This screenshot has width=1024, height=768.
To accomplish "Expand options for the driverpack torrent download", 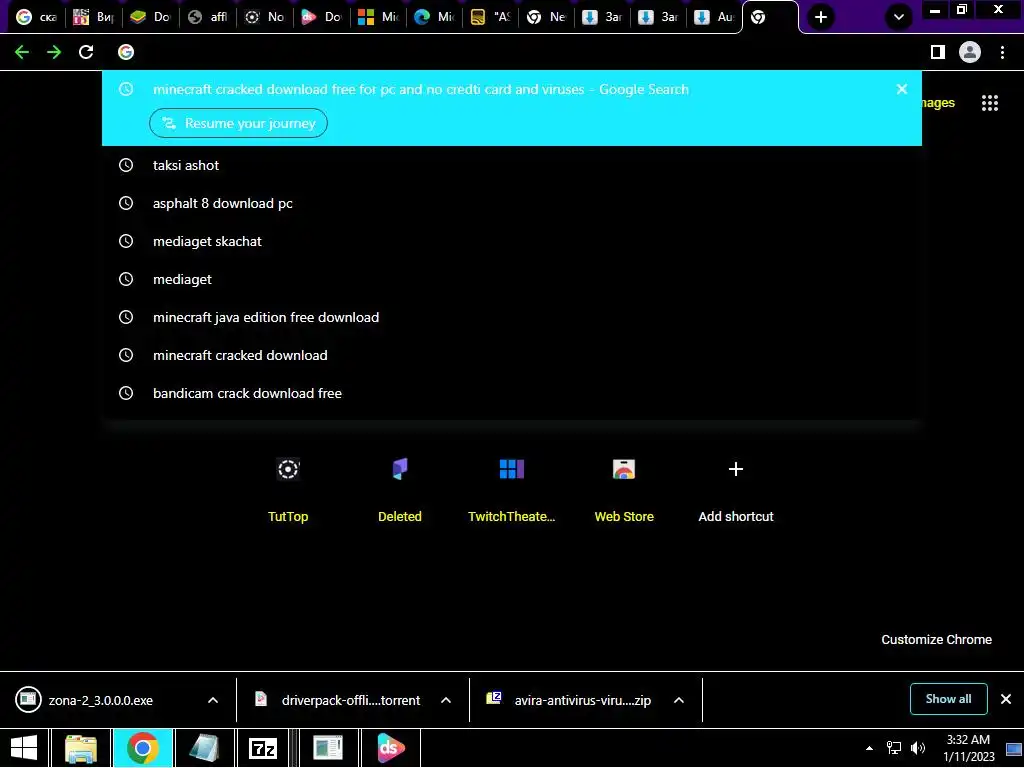I will click(x=446, y=700).
